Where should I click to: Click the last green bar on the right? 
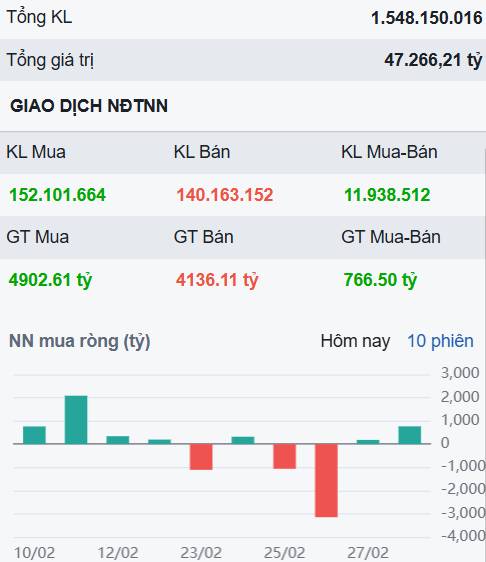pos(410,435)
